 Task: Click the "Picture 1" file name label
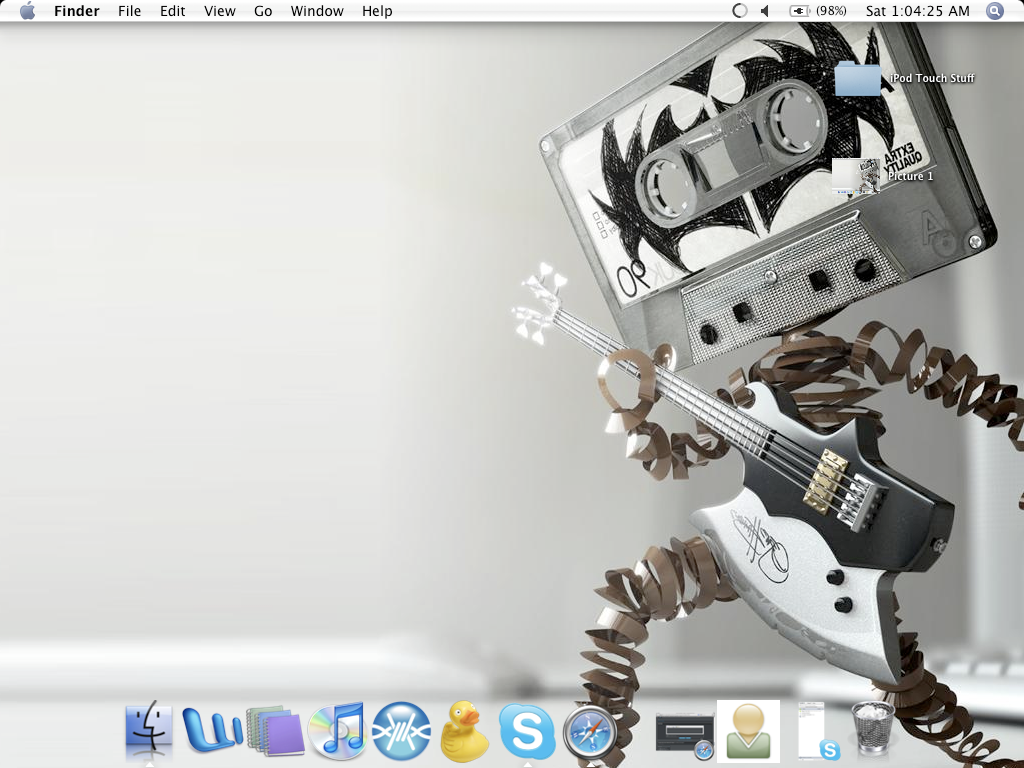coord(910,176)
